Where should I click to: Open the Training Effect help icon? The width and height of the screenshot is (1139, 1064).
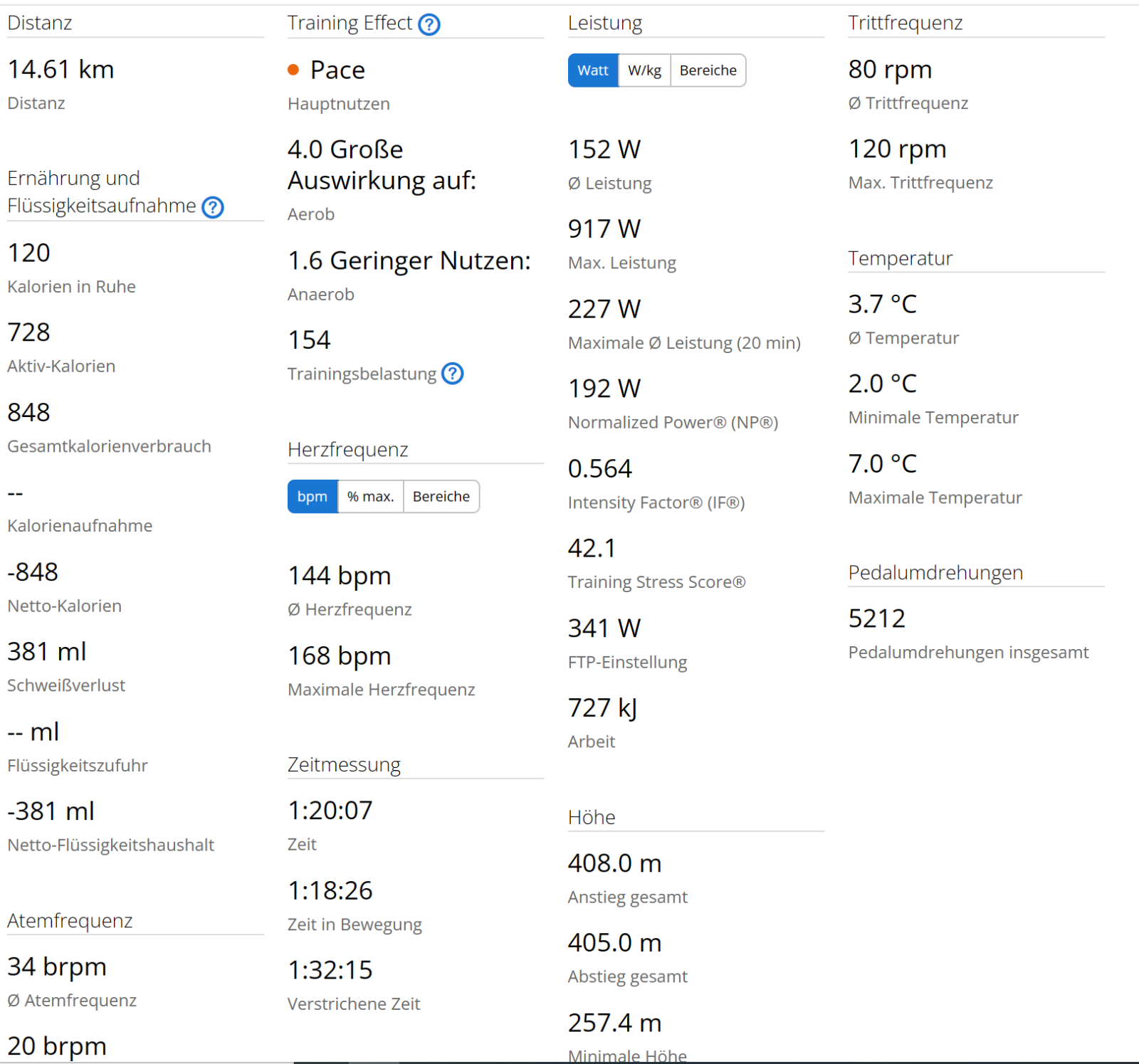pyautogui.click(x=429, y=25)
